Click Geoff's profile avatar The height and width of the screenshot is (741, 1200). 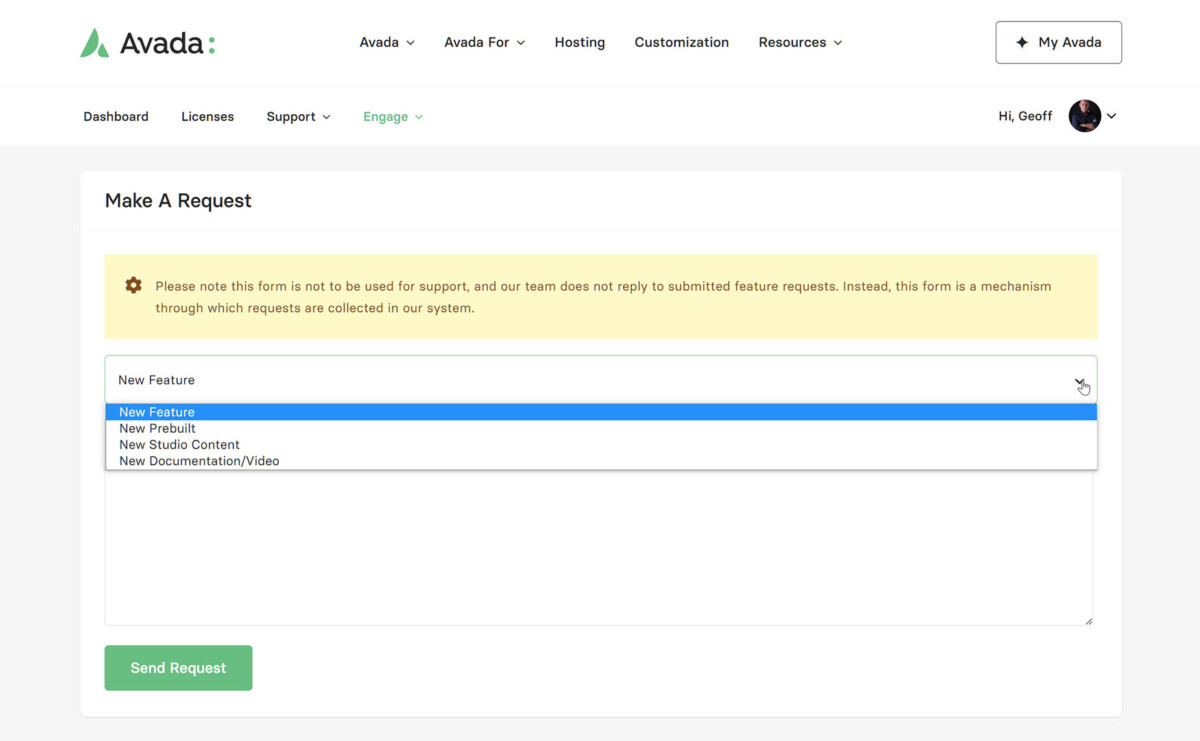coord(1084,116)
